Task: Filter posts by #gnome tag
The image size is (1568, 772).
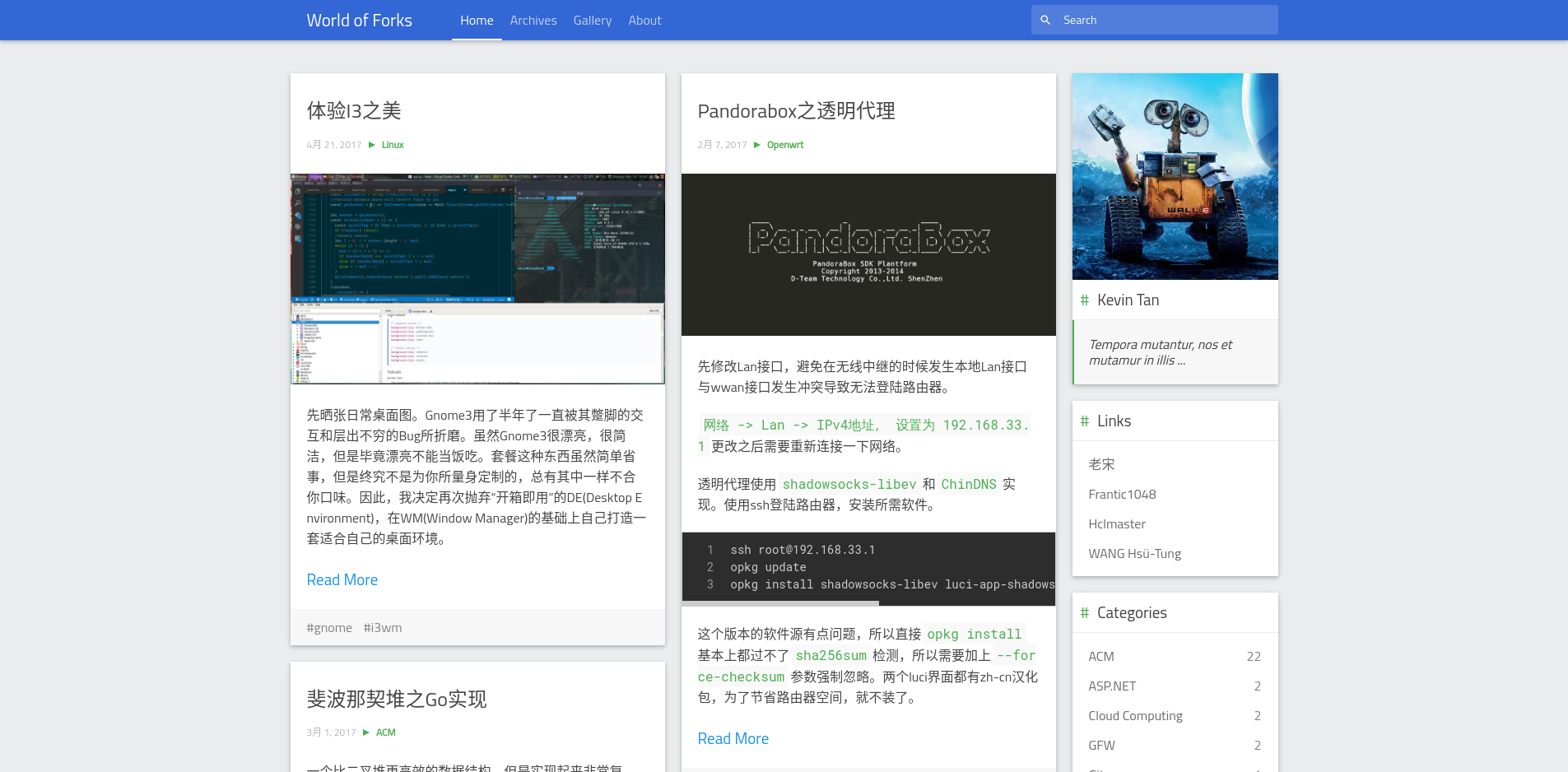Action: pyautogui.click(x=329, y=628)
